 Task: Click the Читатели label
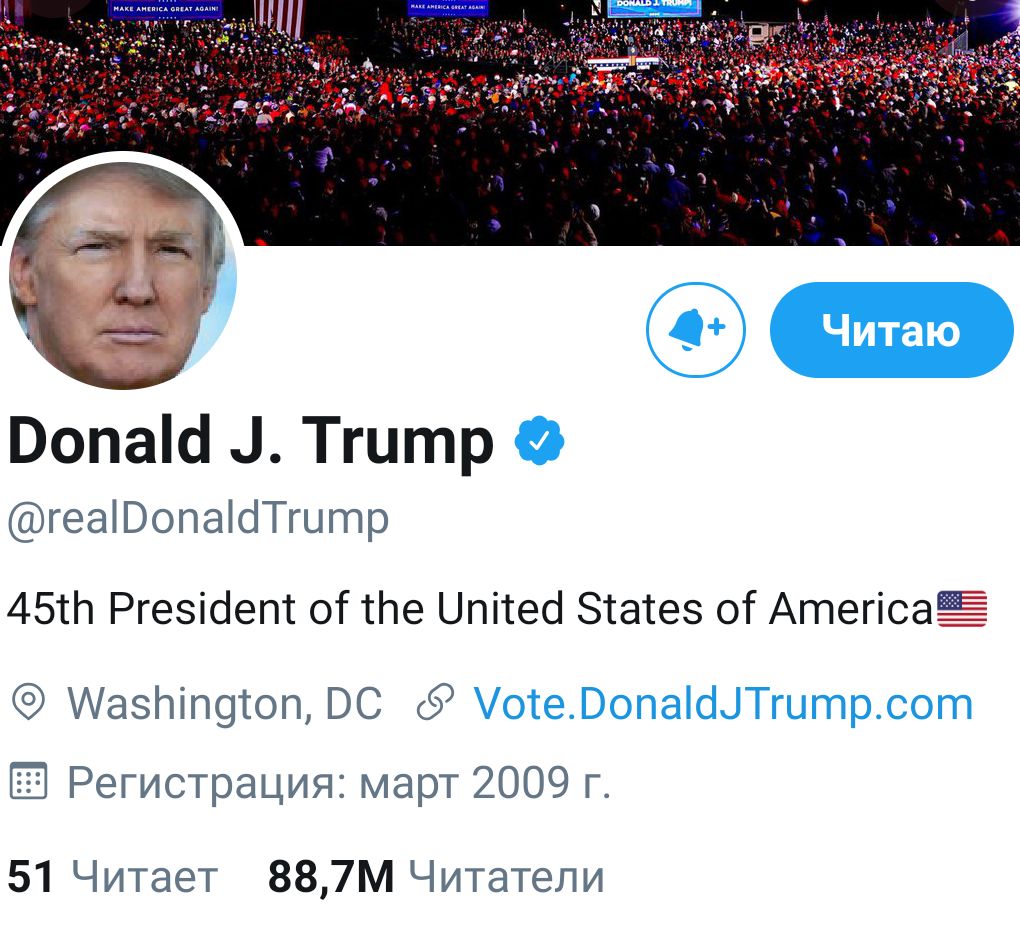(507, 878)
